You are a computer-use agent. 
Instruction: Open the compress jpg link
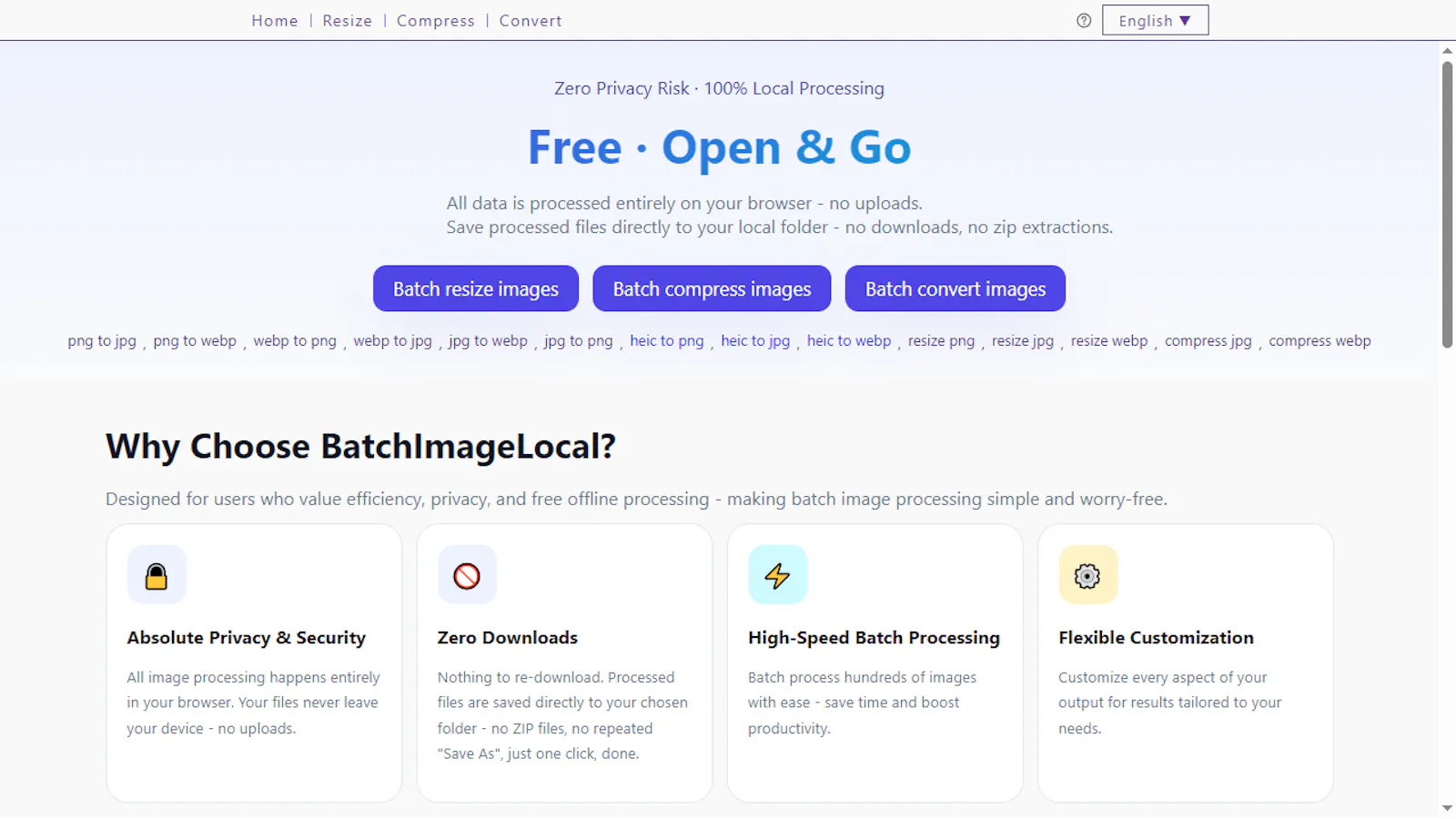[x=1208, y=341]
